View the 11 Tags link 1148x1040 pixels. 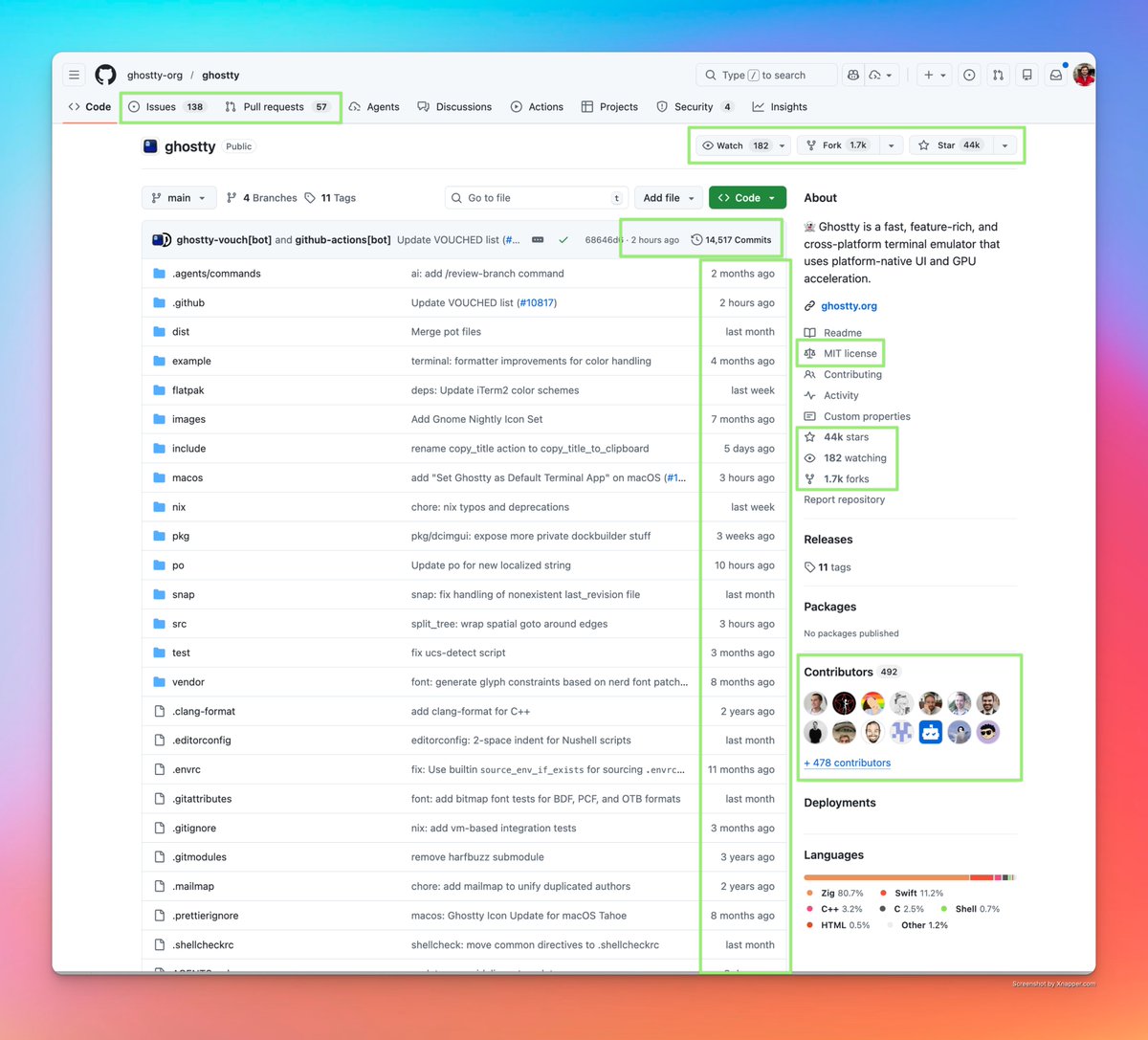point(330,198)
